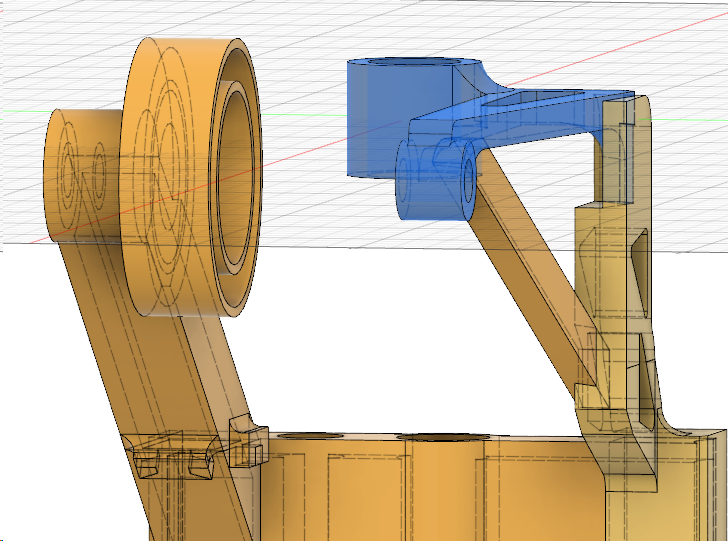The height and width of the screenshot is (541, 728).
Task: Select the small blue pivot cylinder
Action: click(436, 179)
